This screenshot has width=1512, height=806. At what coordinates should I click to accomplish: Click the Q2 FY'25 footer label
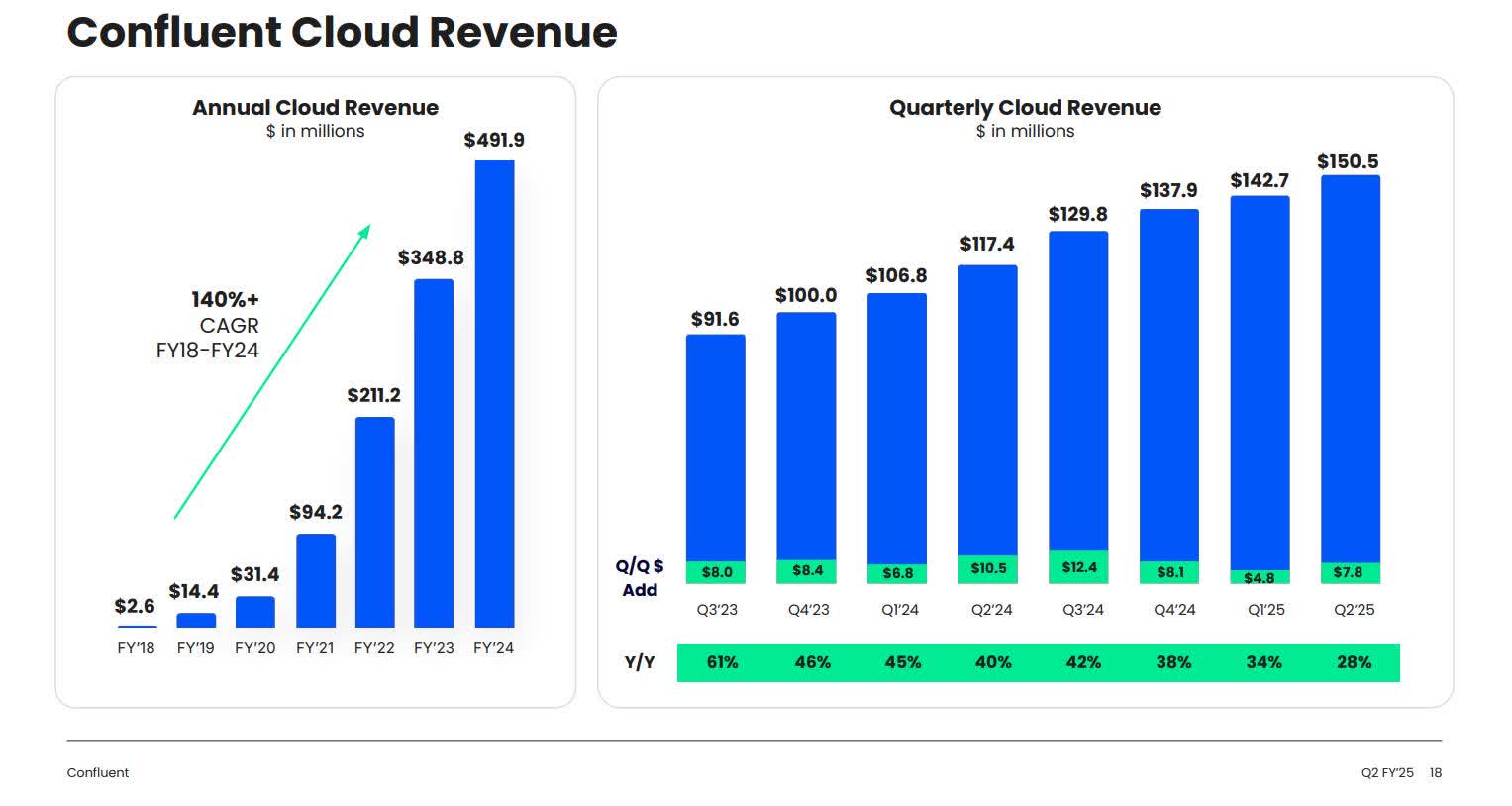coord(1386,771)
